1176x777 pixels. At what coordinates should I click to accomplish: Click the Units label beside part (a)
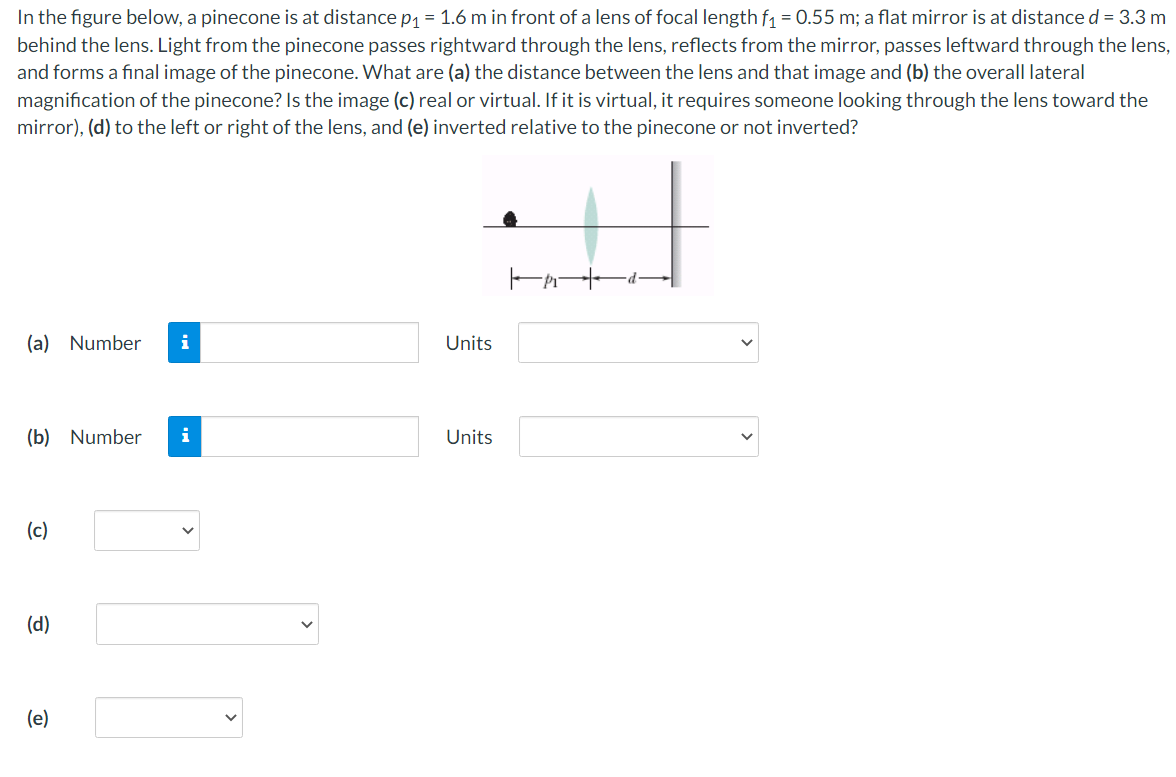click(x=468, y=342)
